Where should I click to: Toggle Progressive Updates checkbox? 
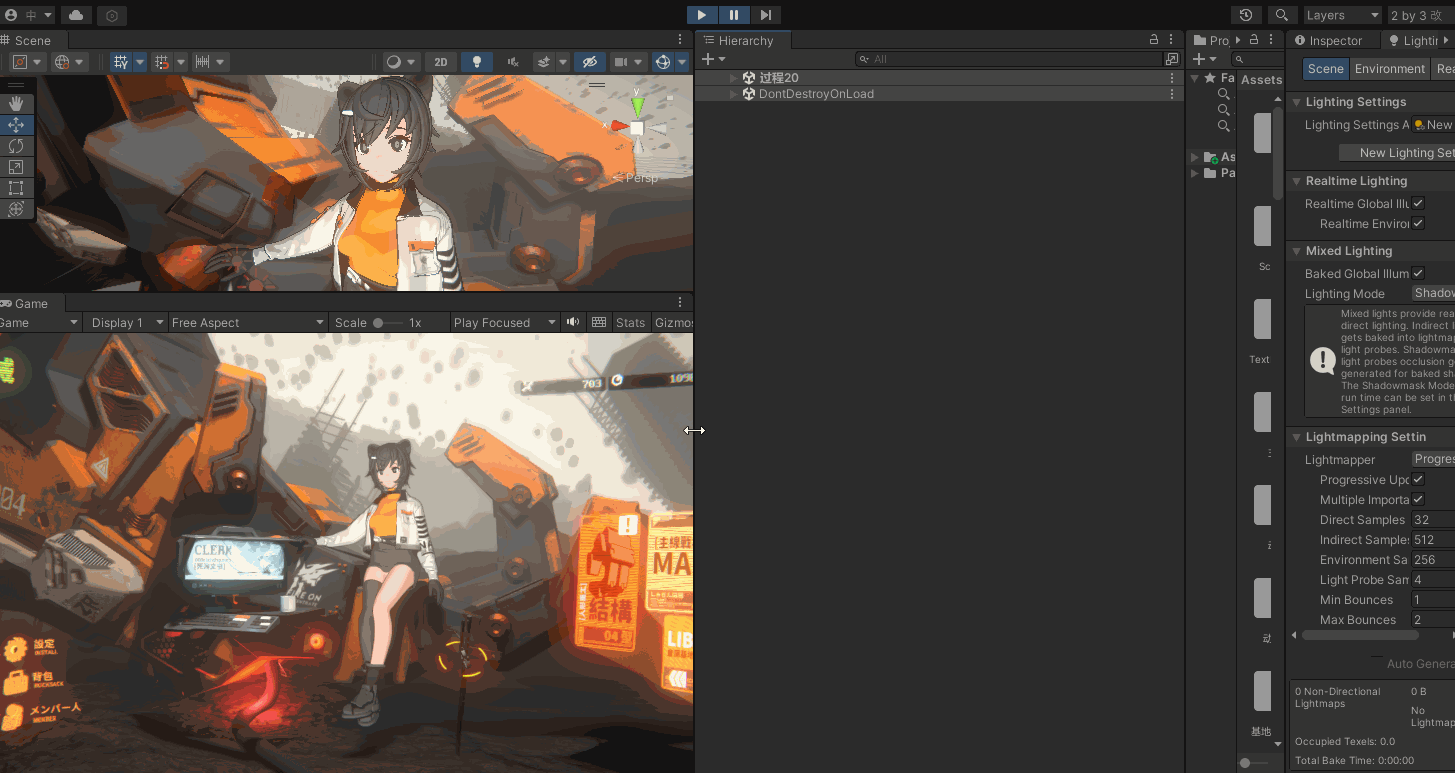click(x=1418, y=479)
